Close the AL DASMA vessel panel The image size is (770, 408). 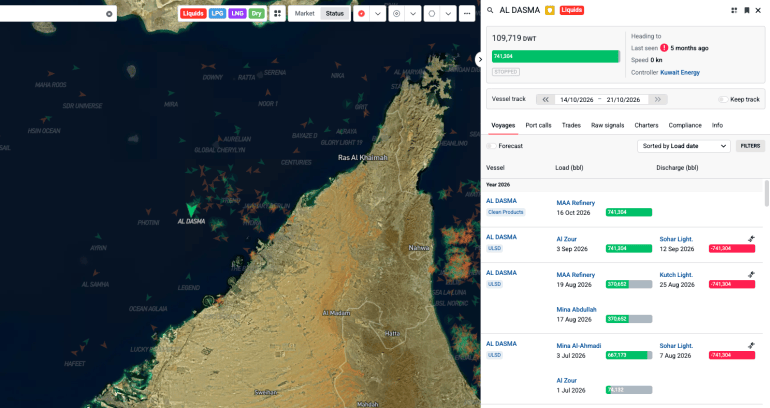pyautogui.click(x=758, y=10)
